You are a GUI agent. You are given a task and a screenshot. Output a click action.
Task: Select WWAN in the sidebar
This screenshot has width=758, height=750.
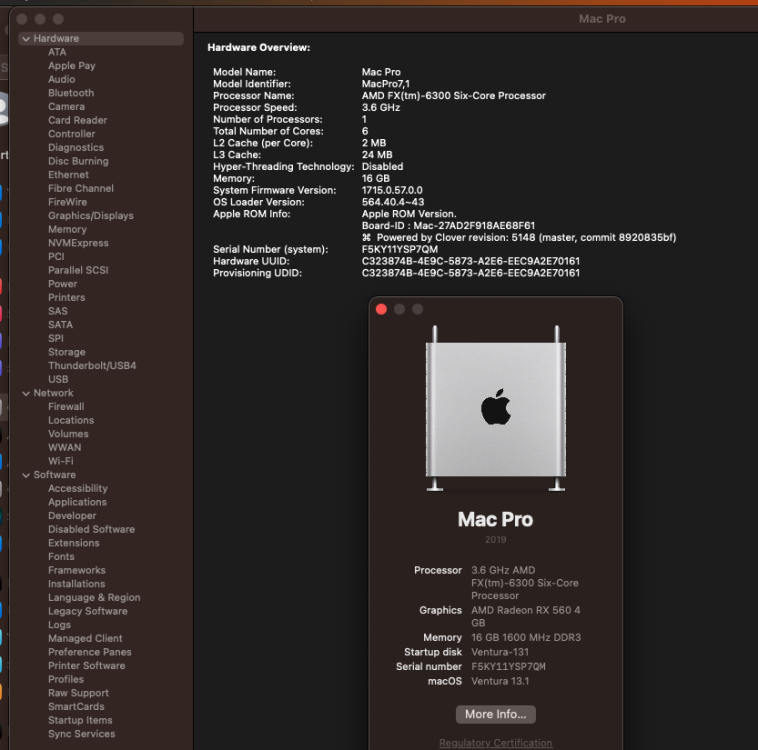click(65, 447)
